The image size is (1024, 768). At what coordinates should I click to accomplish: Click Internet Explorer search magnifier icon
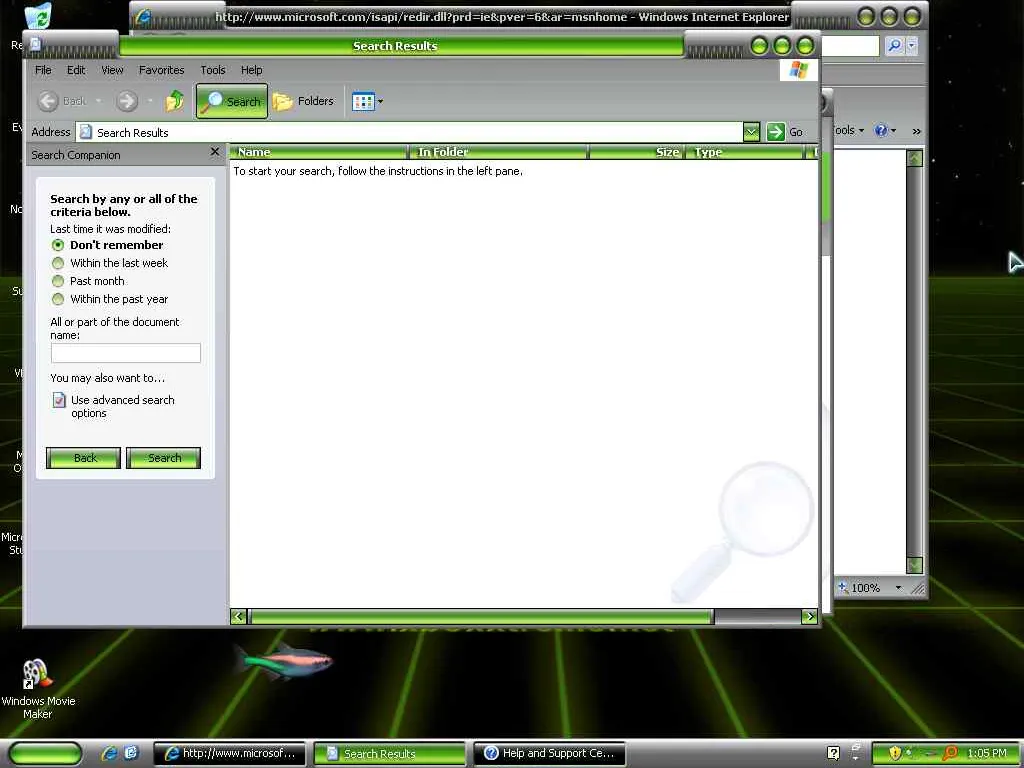[x=895, y=45]
